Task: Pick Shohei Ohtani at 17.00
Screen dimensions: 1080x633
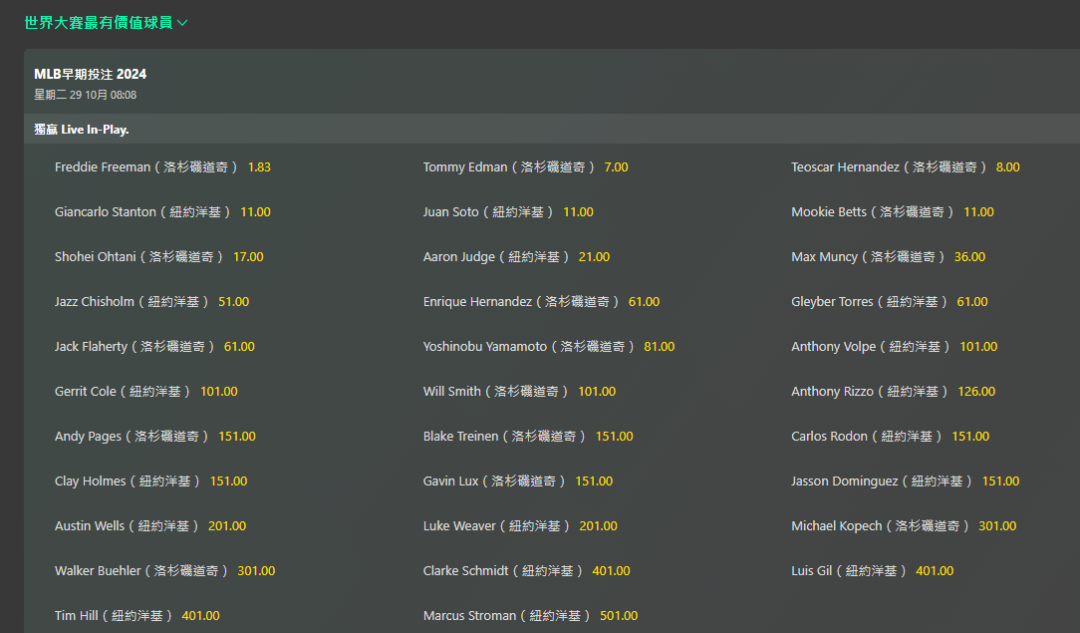Action: [x=159, y=256]
